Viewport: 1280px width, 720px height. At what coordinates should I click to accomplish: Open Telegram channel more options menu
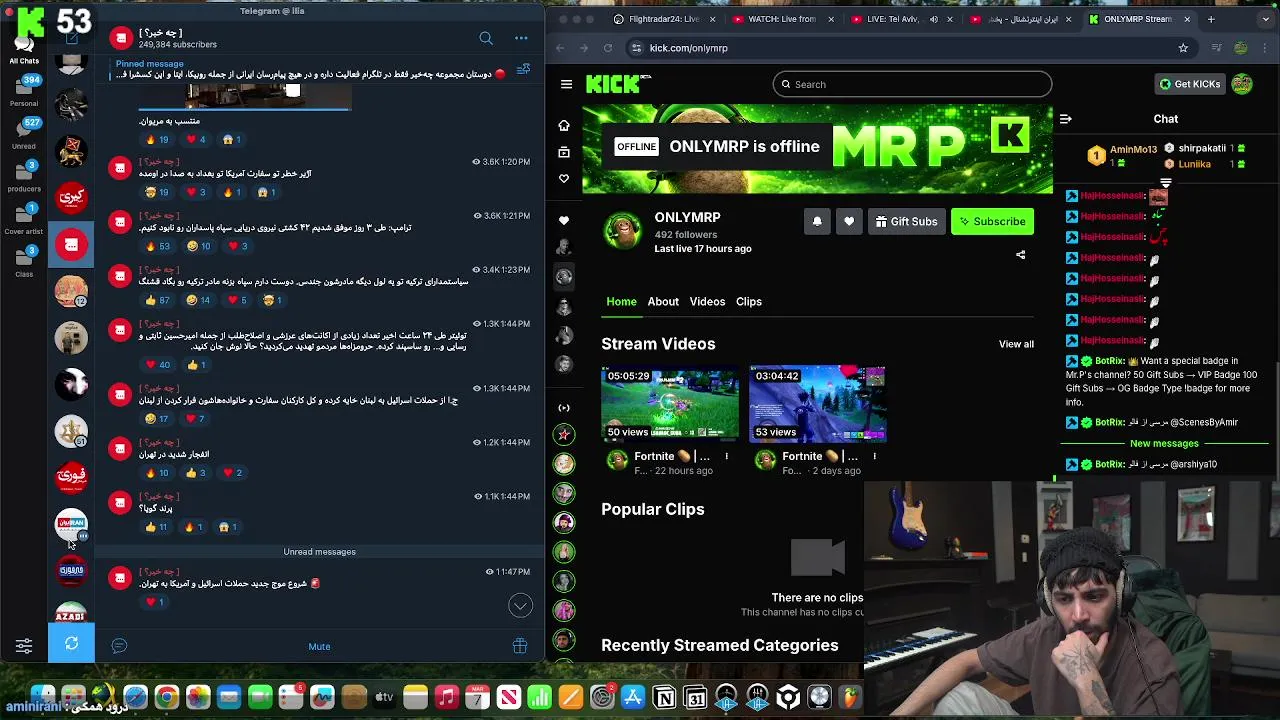tap(521, 38)
